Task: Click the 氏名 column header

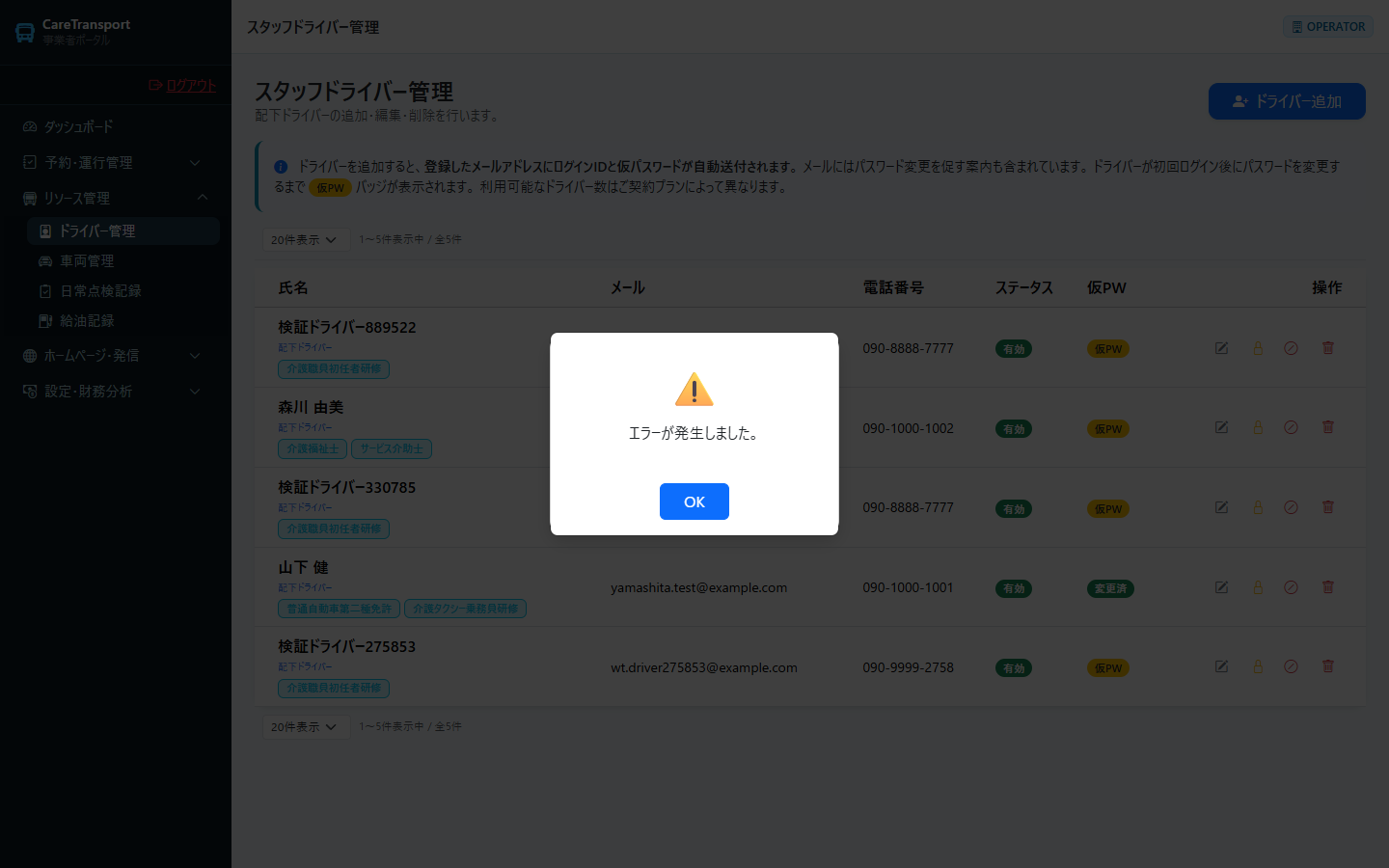Action: pos(293,287)
